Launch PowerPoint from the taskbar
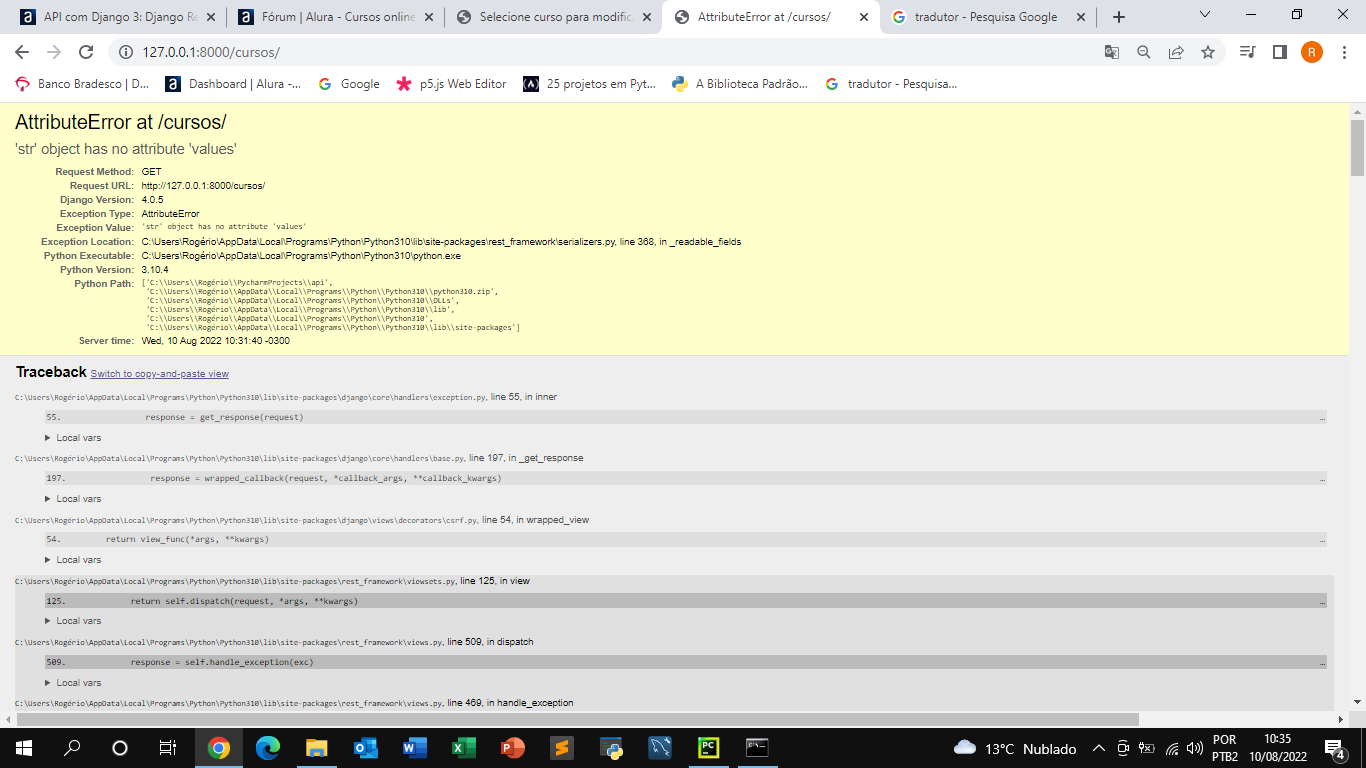The image size is (1366, 768). (512, 748)
